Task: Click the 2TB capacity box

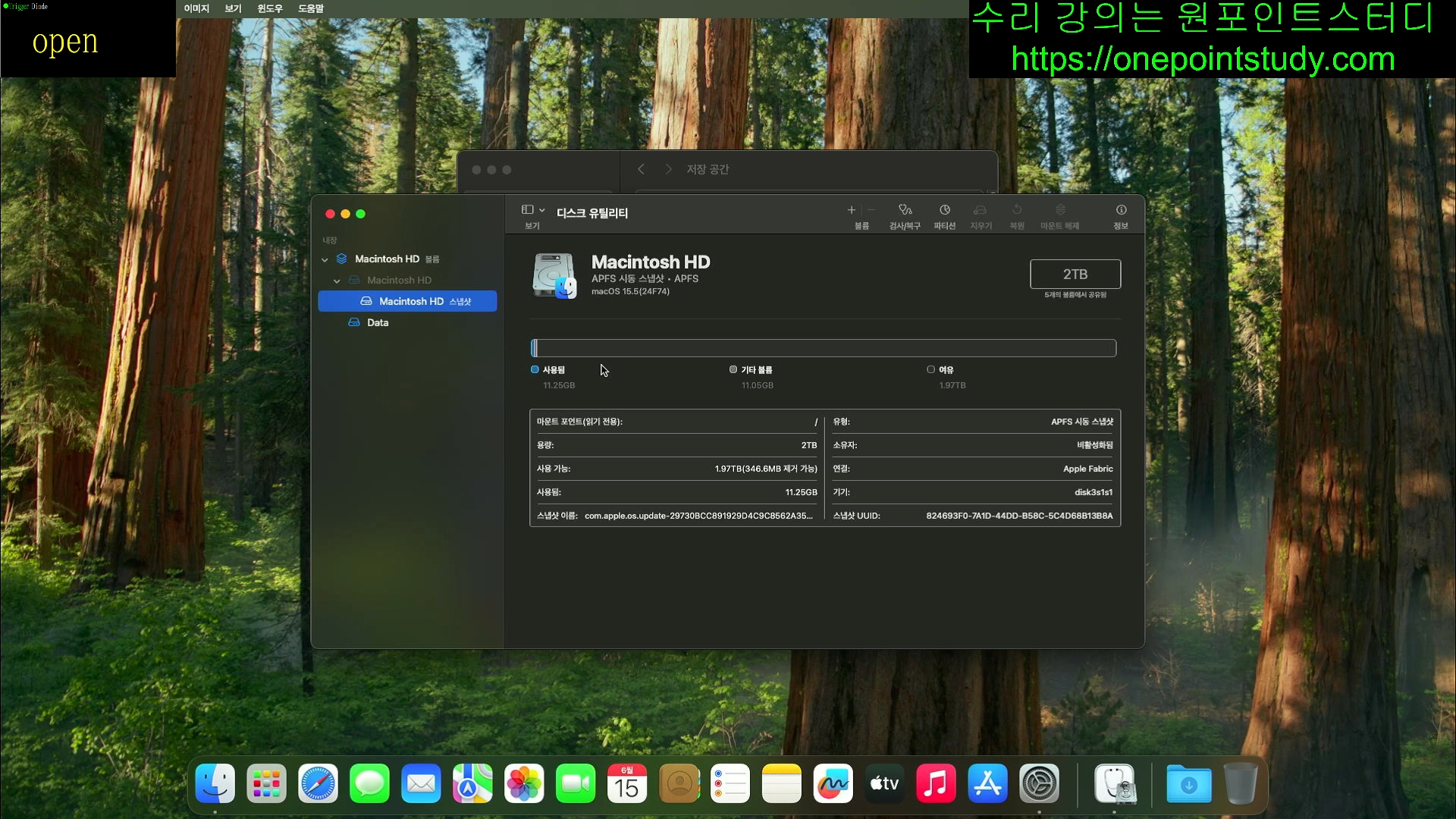Action: [1075, 274]
